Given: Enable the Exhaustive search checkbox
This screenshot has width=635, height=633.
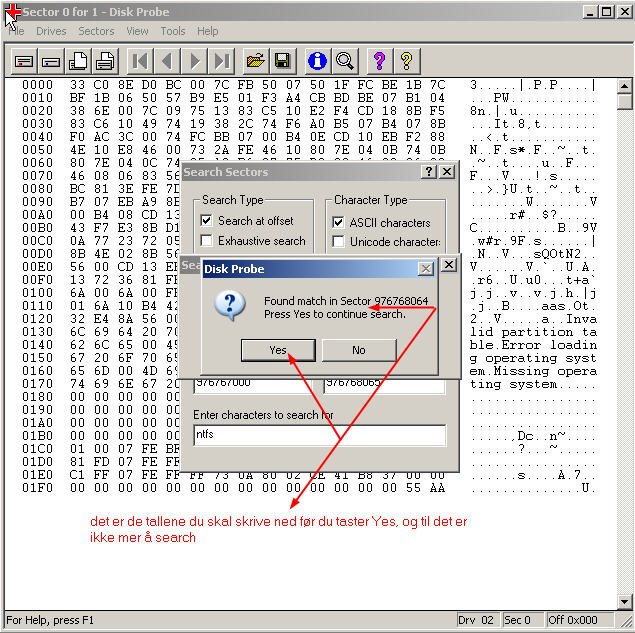Looking at the screenshot, I should point(207,241).
